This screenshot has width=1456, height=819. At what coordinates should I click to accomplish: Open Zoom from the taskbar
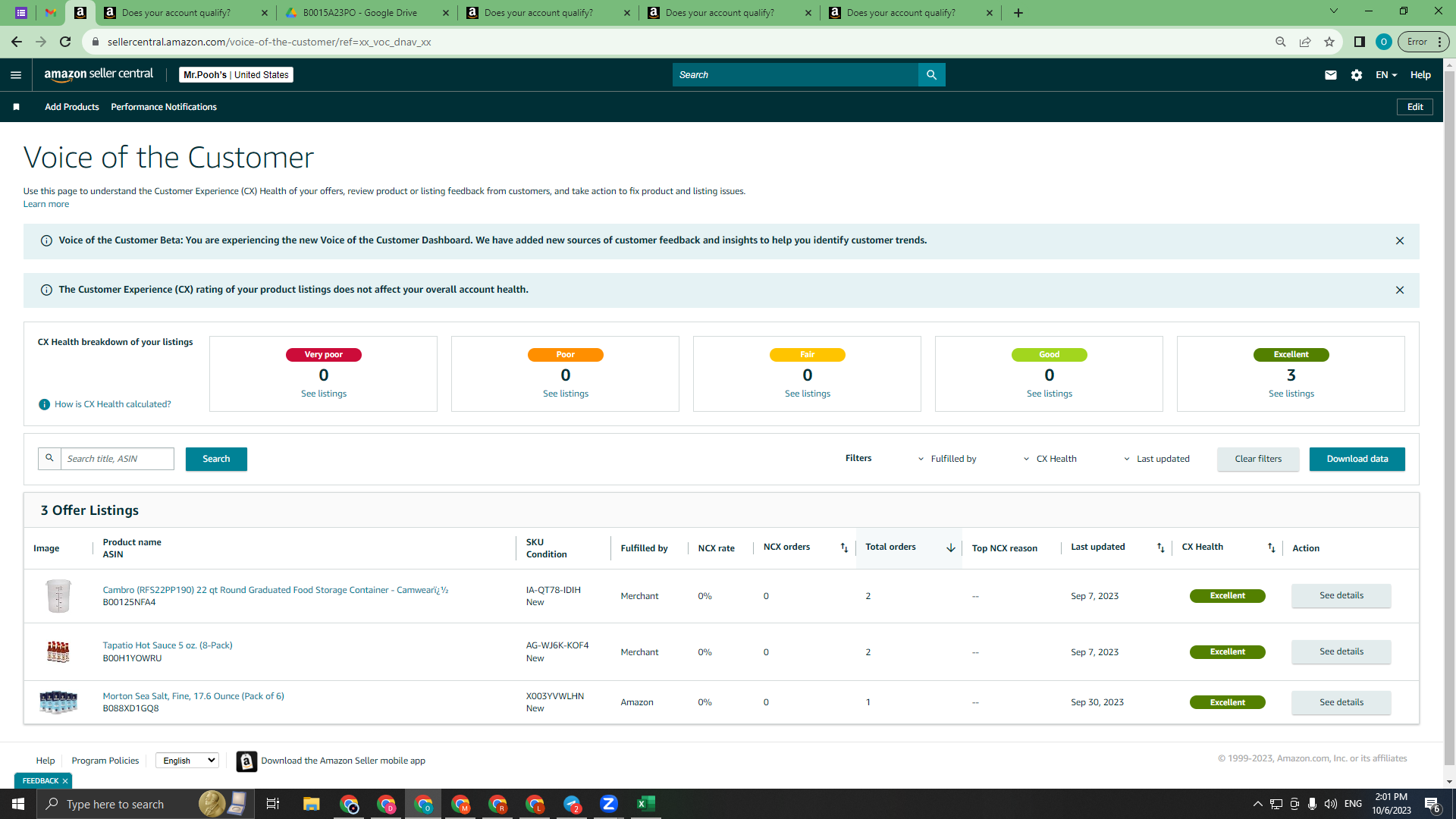point(609,804)
